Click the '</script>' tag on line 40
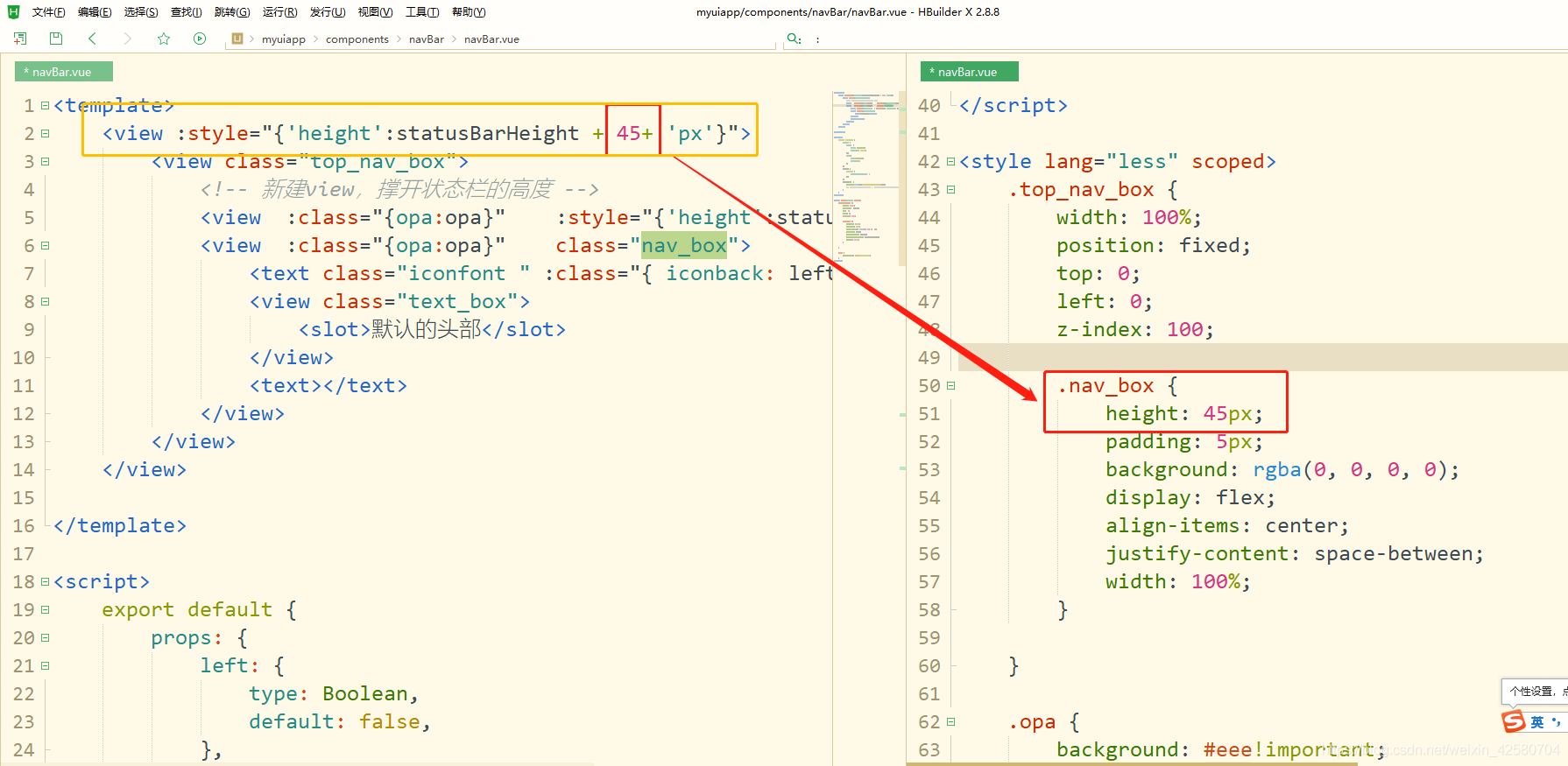 tap(1014, 106)
